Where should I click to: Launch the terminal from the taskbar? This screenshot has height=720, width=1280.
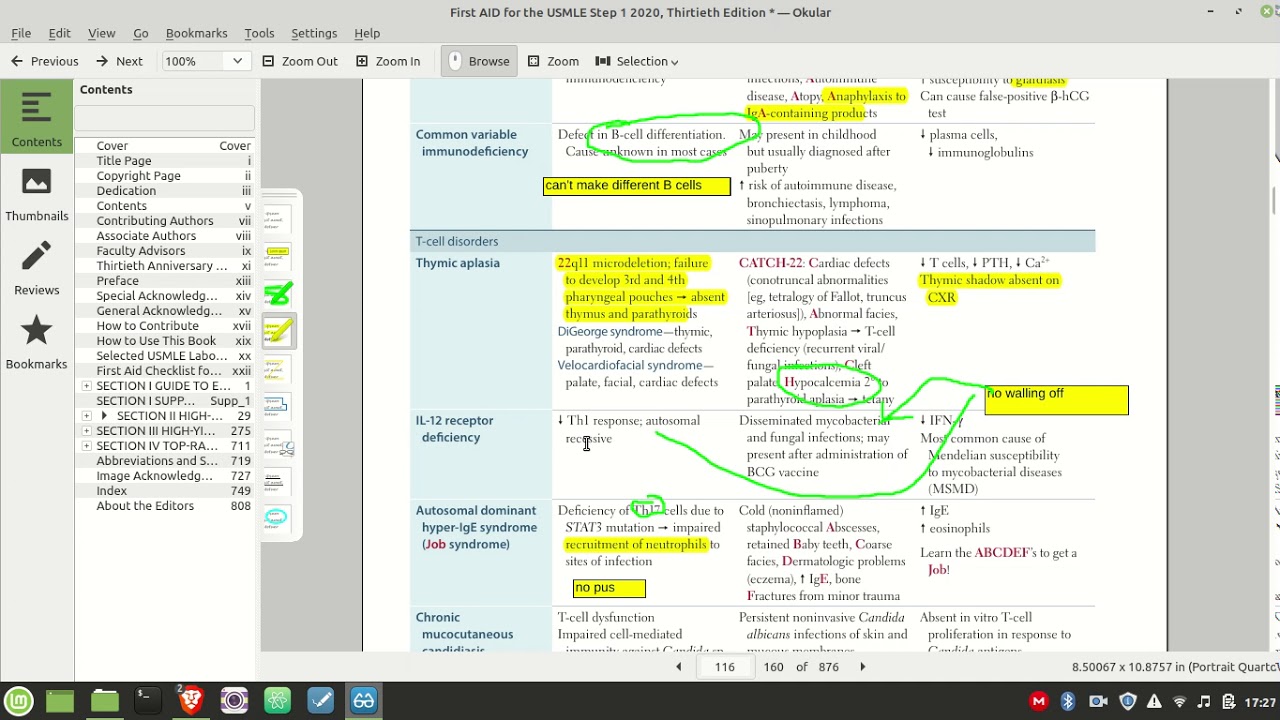[x=147, y=701]
